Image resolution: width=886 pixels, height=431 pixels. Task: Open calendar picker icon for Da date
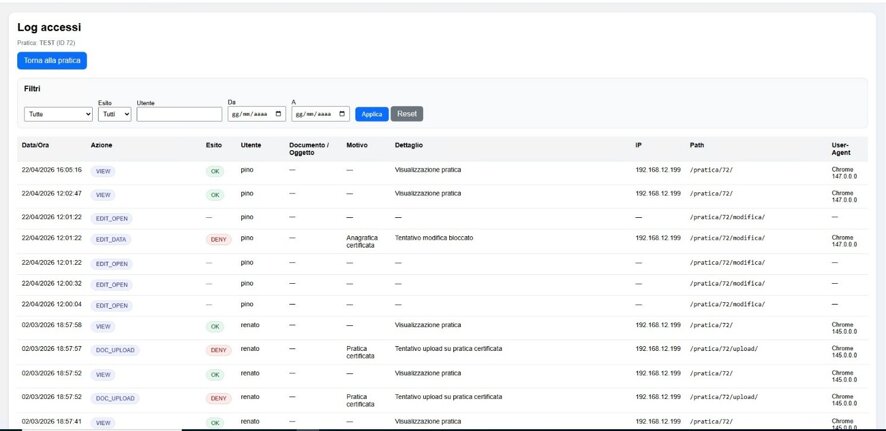pos(279,114)
